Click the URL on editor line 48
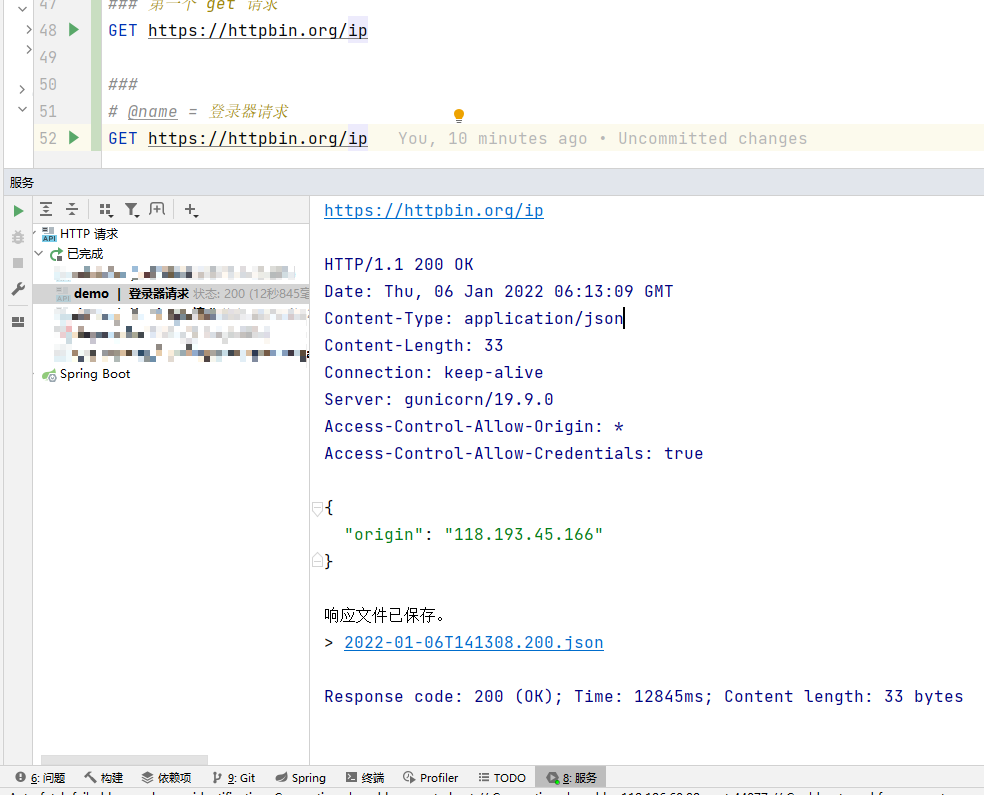The width and height of the screenshot is (984, 795). pyautogui.click(x=257, y=30)
